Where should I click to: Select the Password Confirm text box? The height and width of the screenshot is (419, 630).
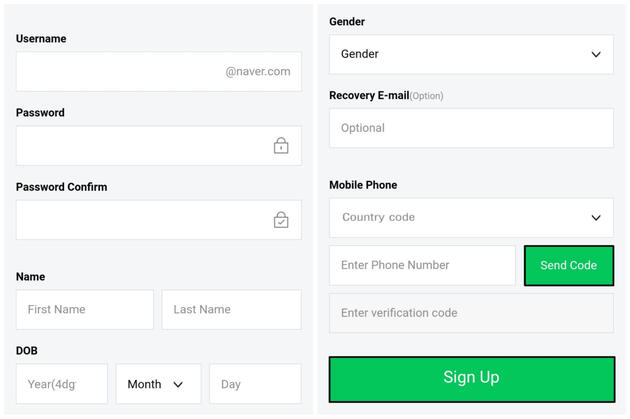click(x=140, y=220)
